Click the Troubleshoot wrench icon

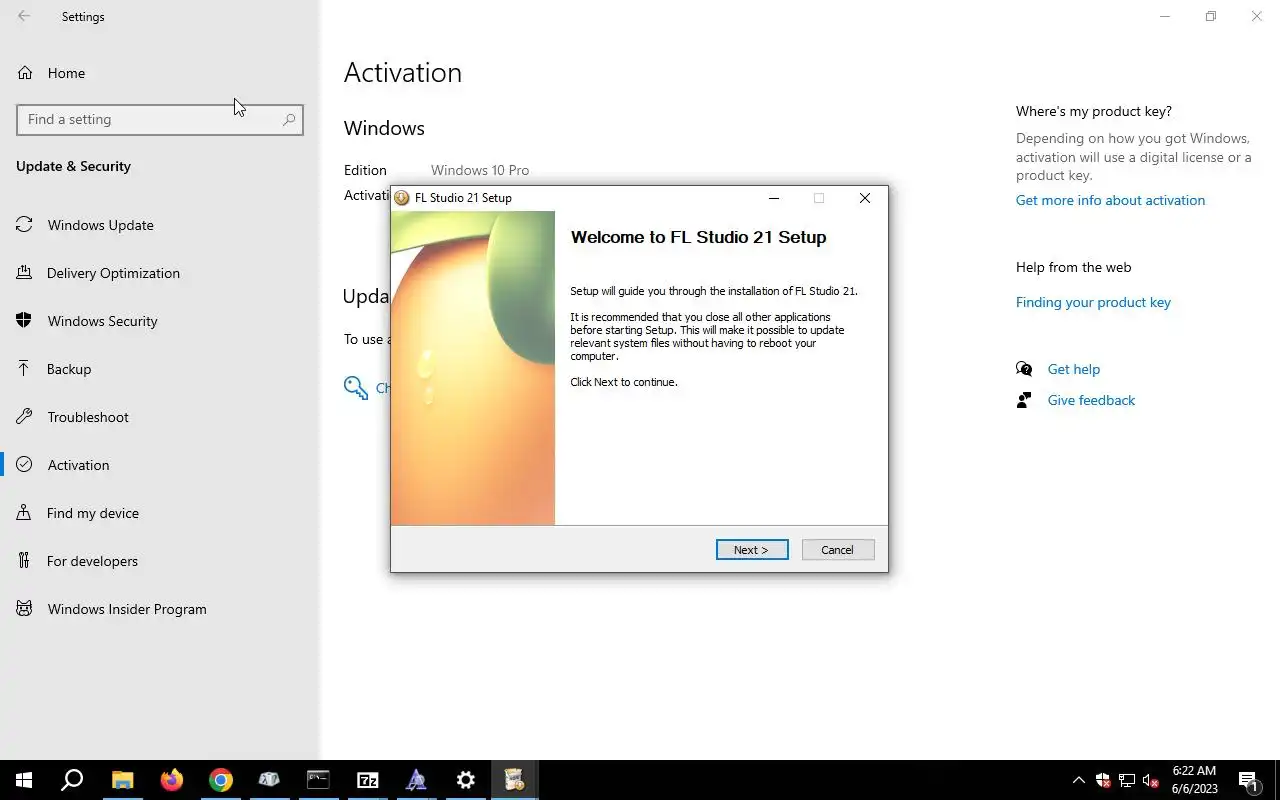click(24, 417)
